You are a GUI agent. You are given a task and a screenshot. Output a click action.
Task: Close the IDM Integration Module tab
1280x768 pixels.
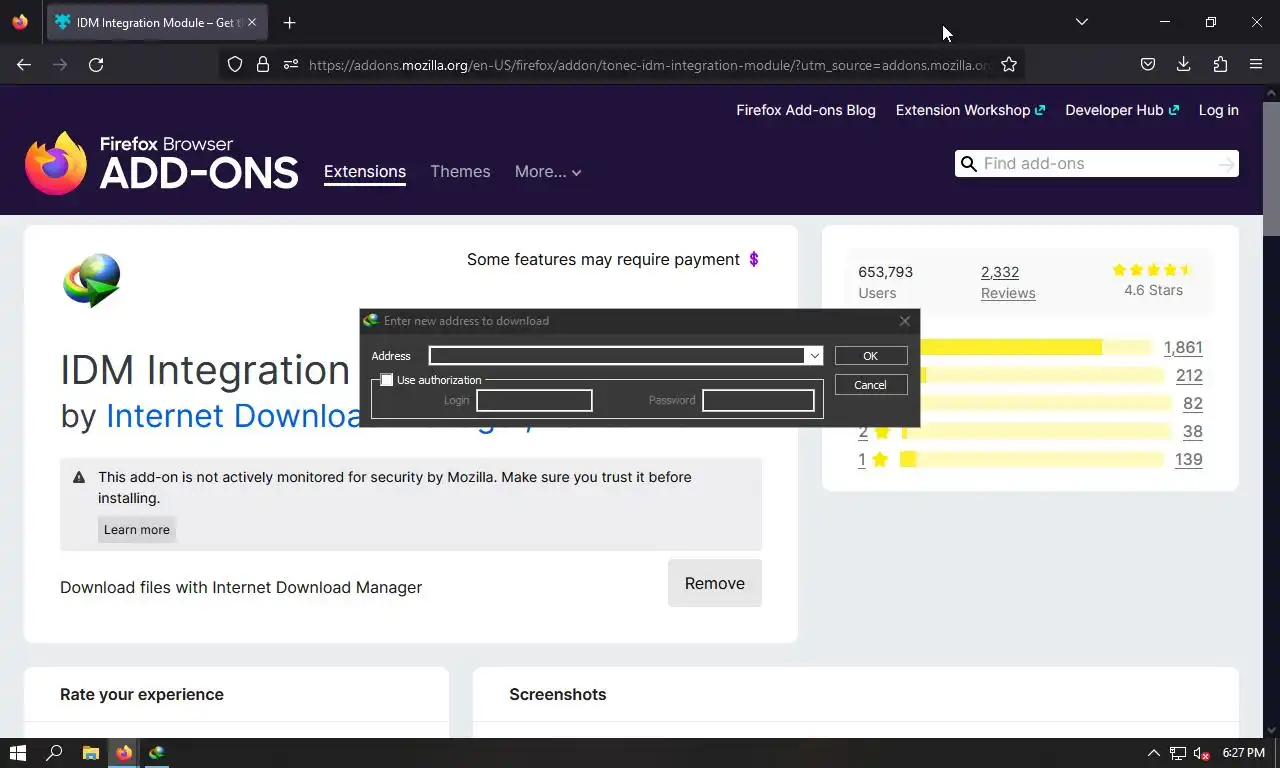(x=252, y=22)
